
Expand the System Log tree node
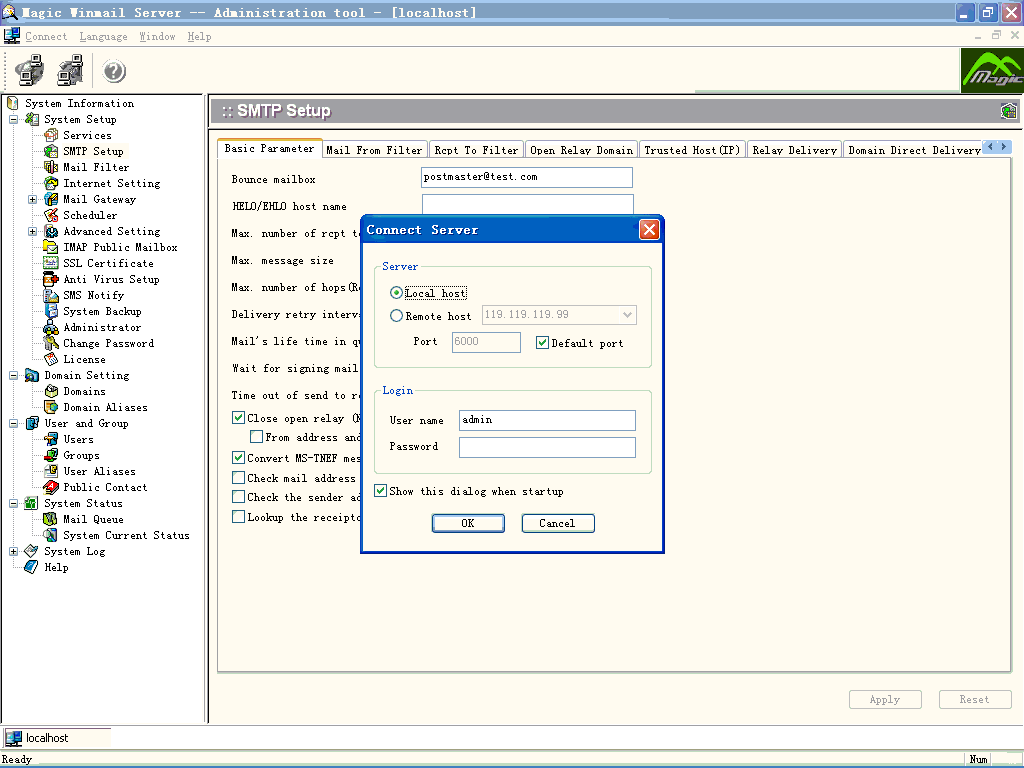pyautogui.click(x=14, y=551)
